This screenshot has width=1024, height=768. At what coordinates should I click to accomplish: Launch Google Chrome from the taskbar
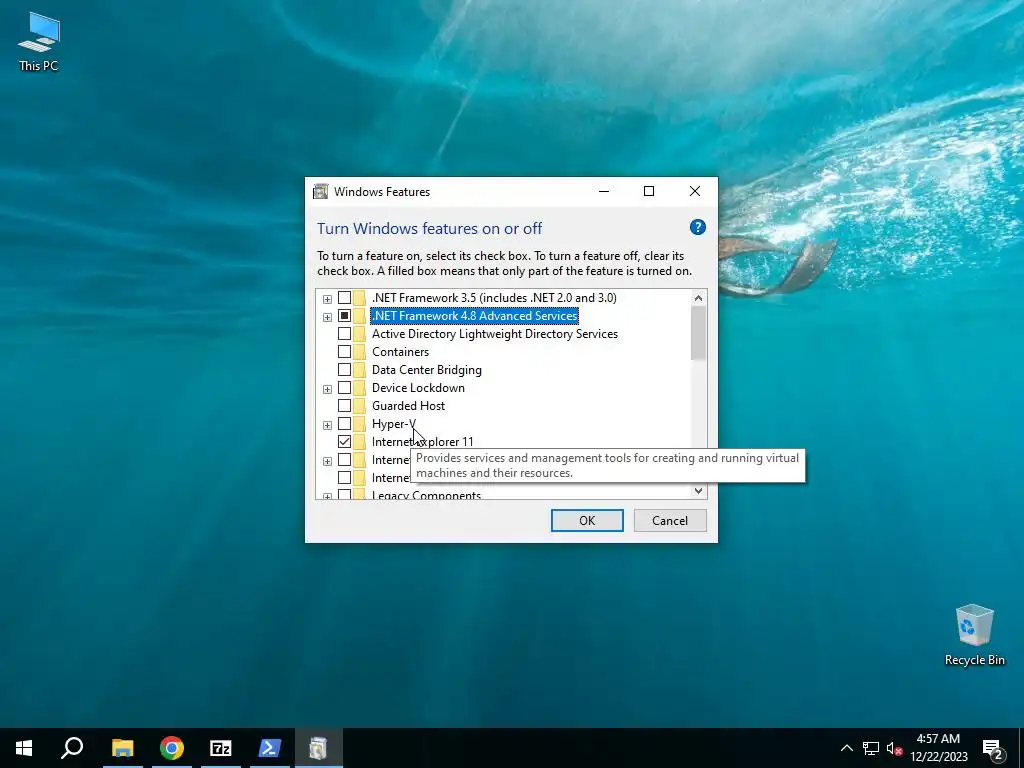pos(172,748)
